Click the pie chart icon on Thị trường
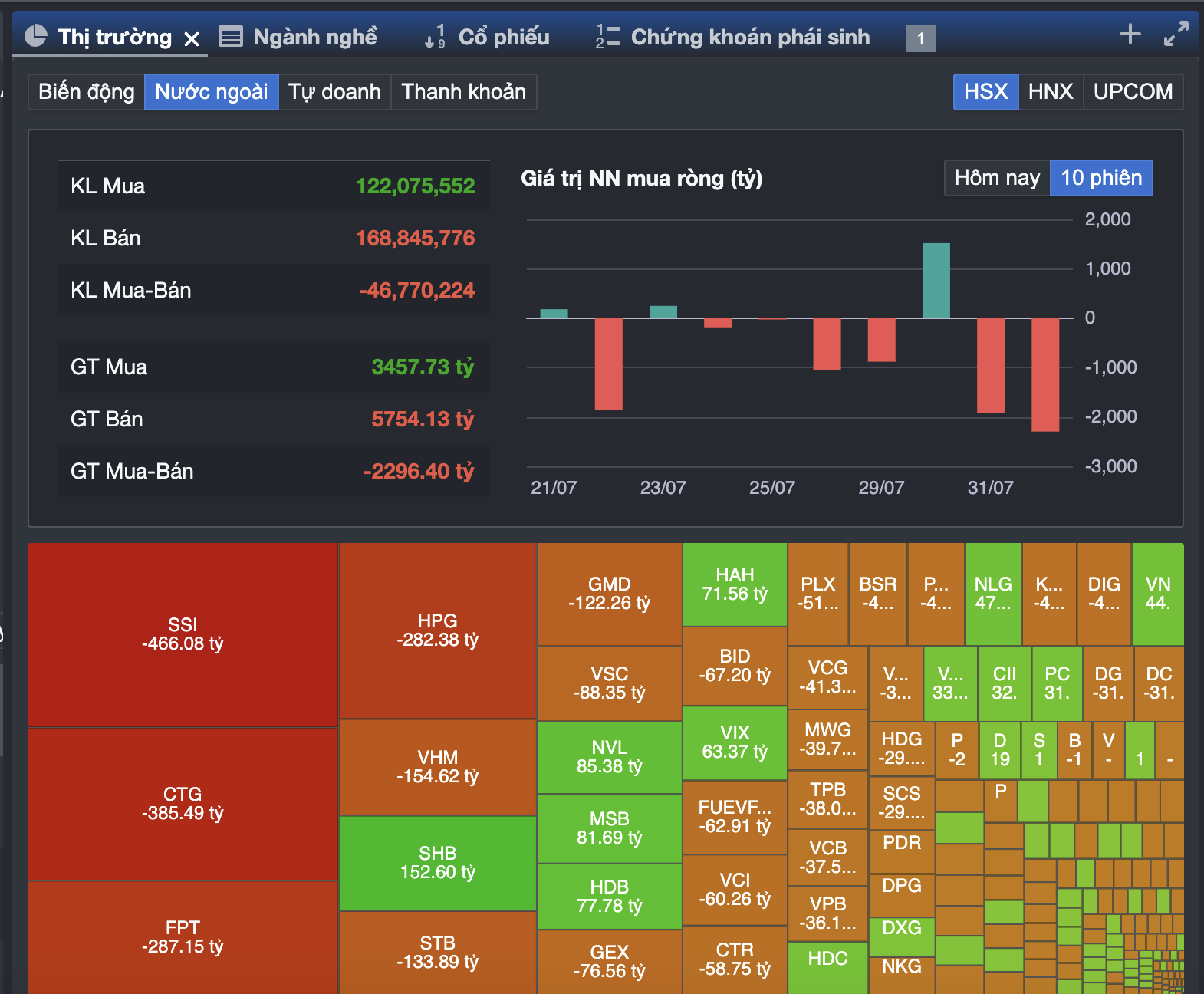Viewport: 1204px width, 994px height. click(x=35, y=36)
